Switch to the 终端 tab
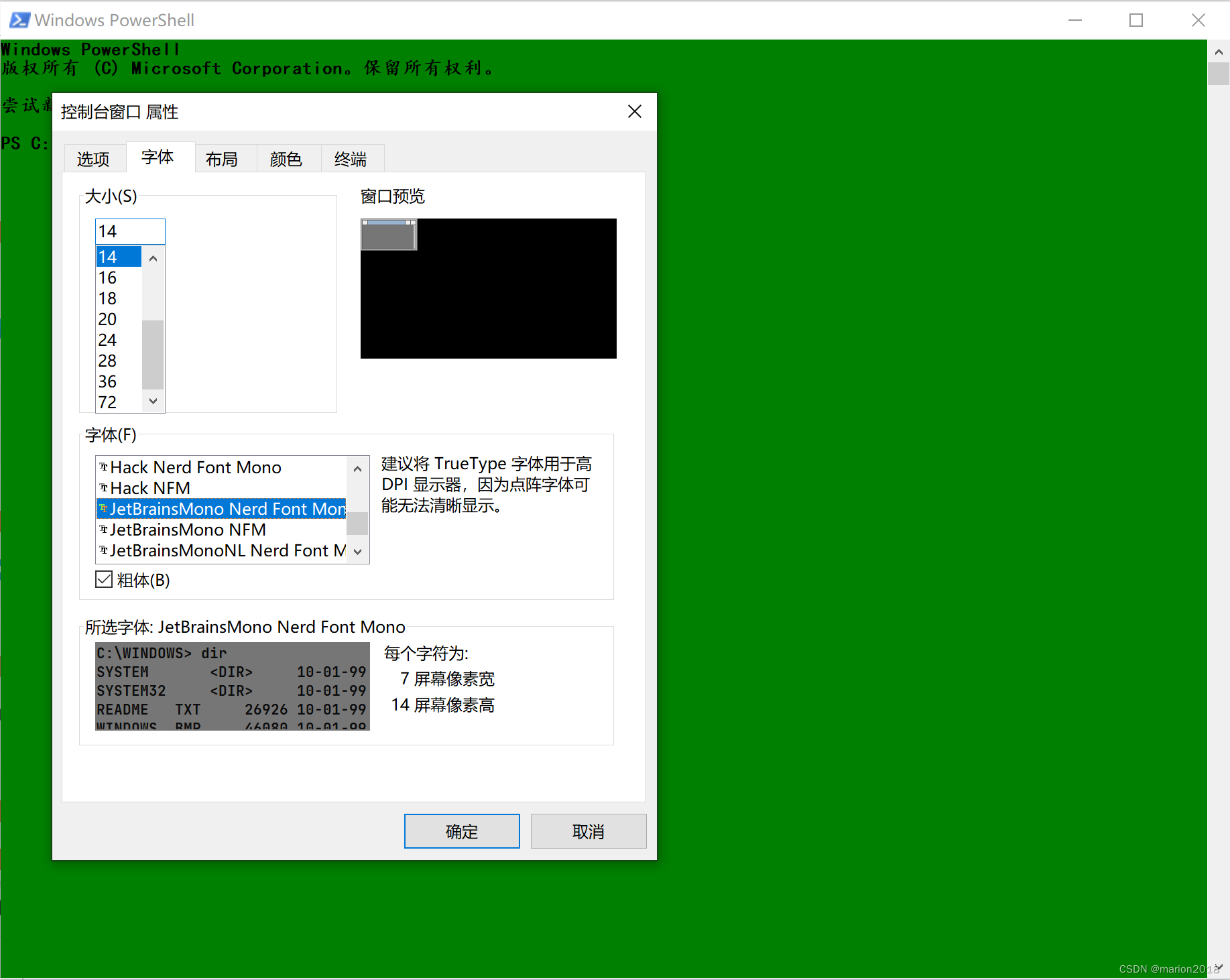This screenshot has height=980, width=1230. pos(351,159)
